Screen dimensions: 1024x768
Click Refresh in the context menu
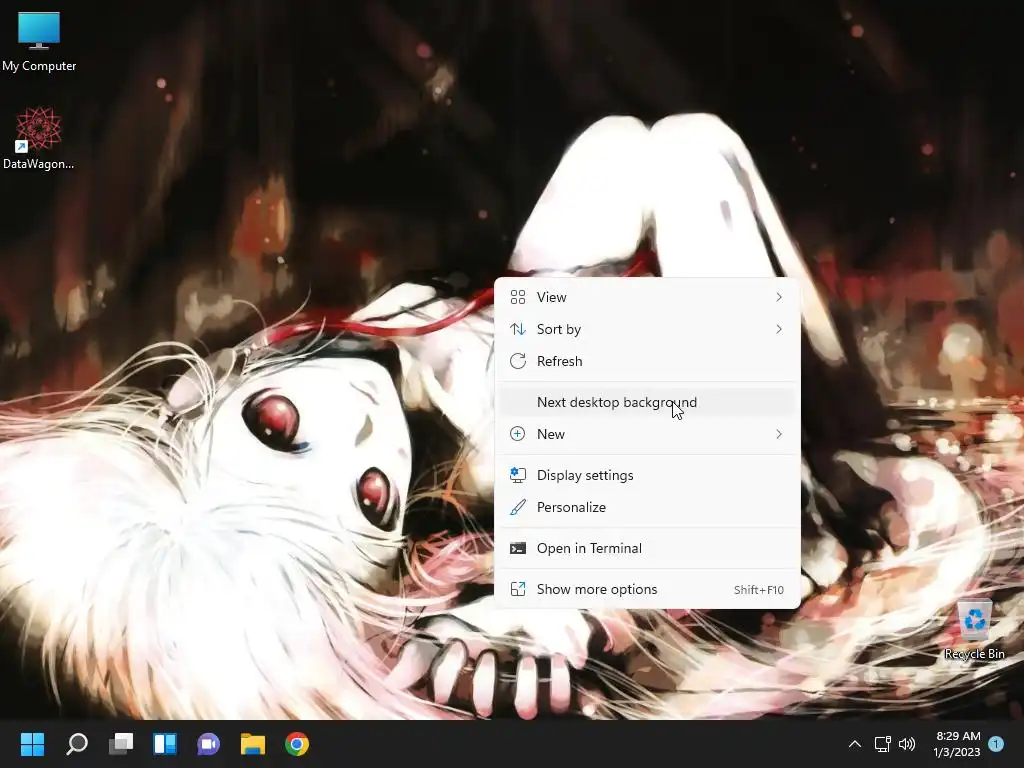(x=647, y=361)
